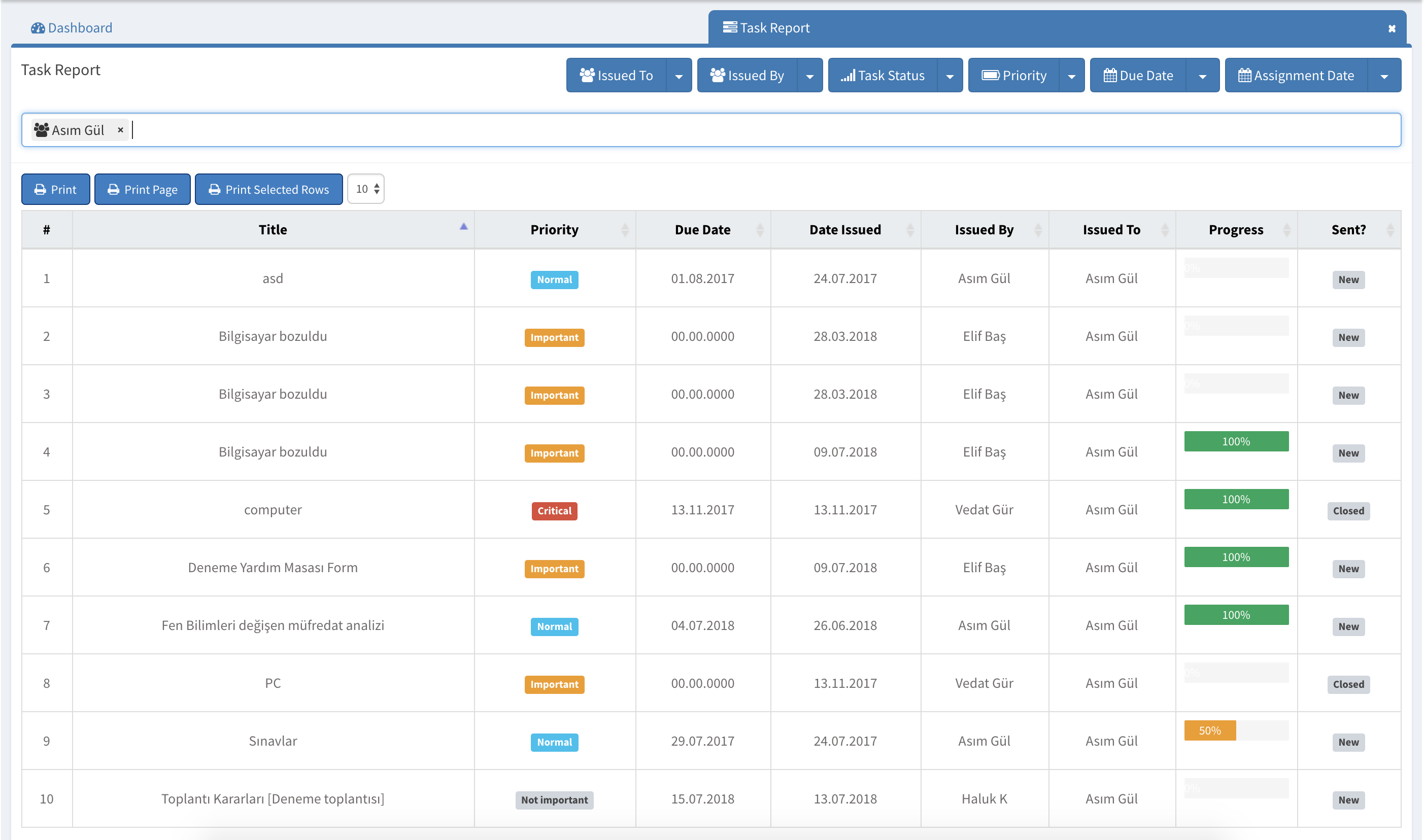
Task: Sort the table by Title column arrow
Action: click(x=463, y=227)
